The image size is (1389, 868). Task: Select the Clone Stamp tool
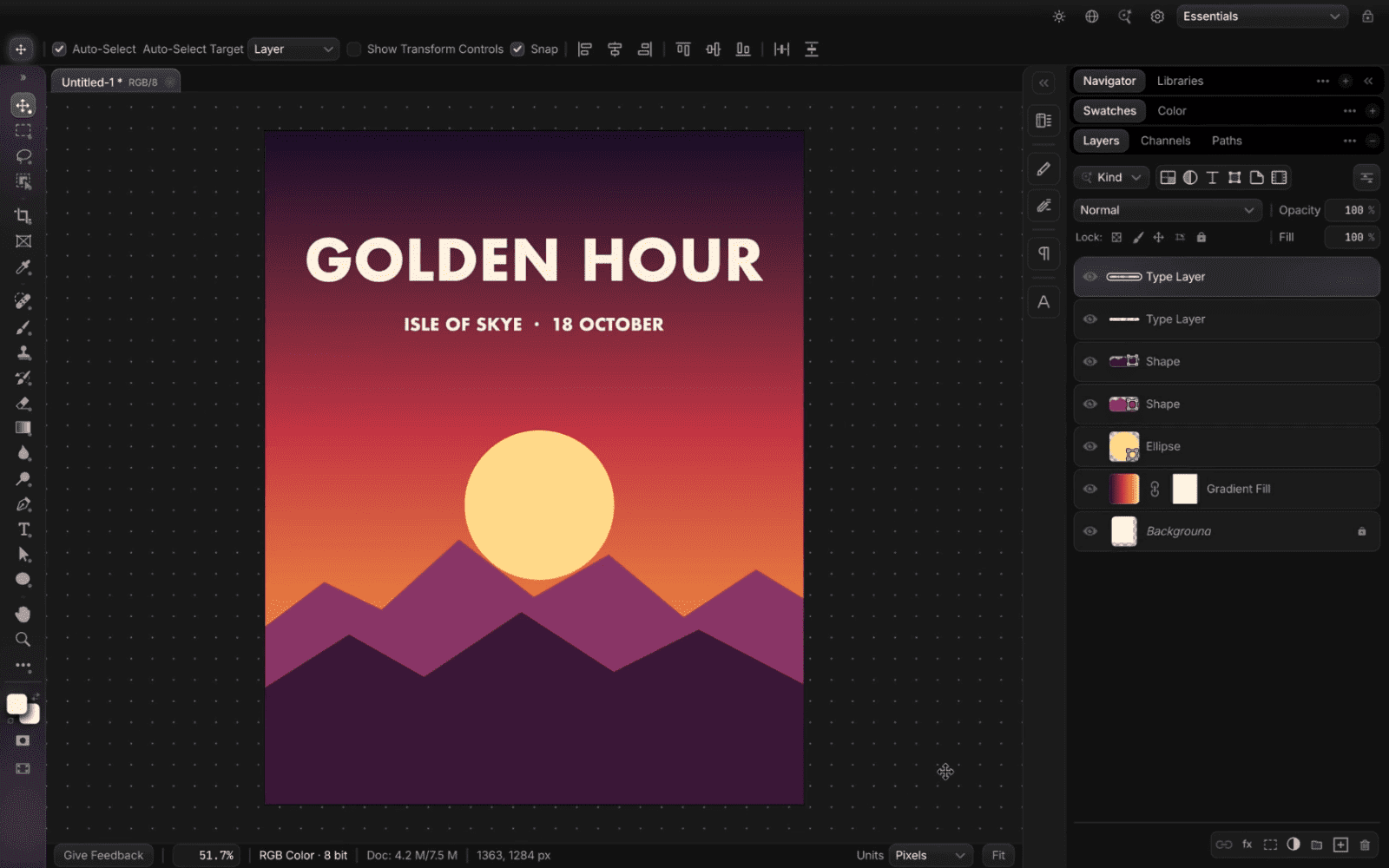click(x=23, y=352)
